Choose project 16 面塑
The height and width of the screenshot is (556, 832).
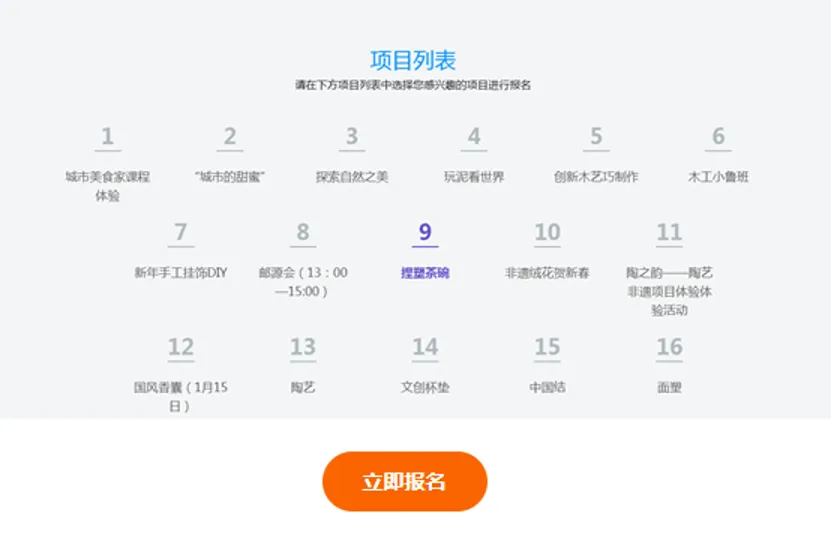(669, 365)
